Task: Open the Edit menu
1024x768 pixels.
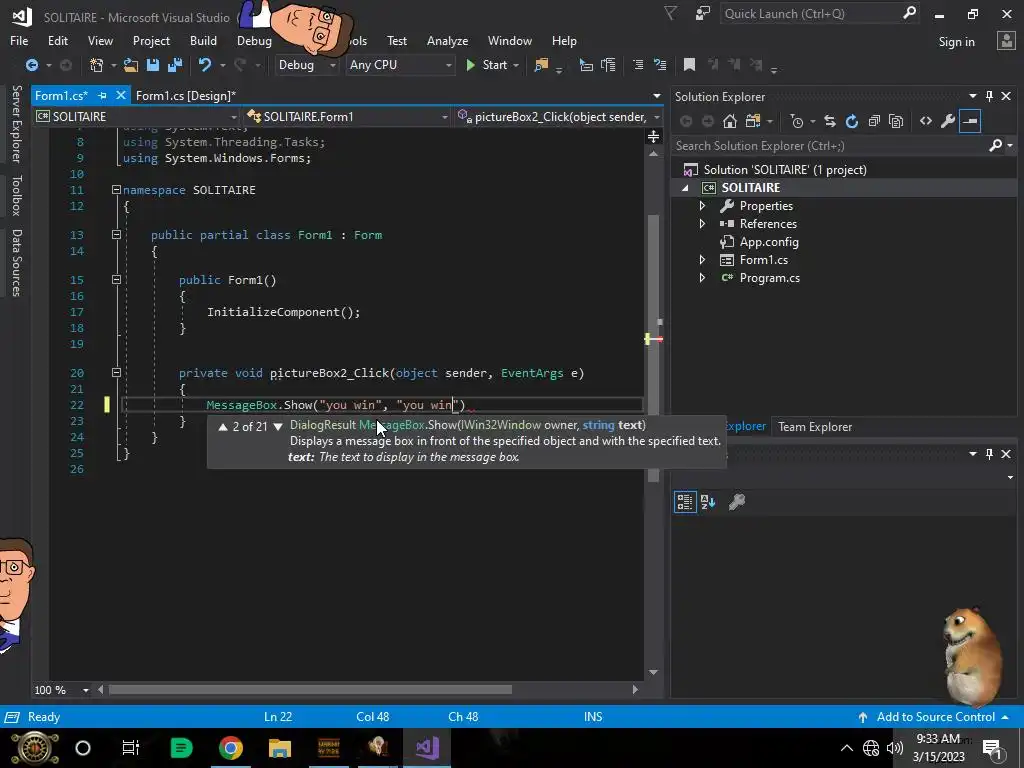Action: point(57,40)
